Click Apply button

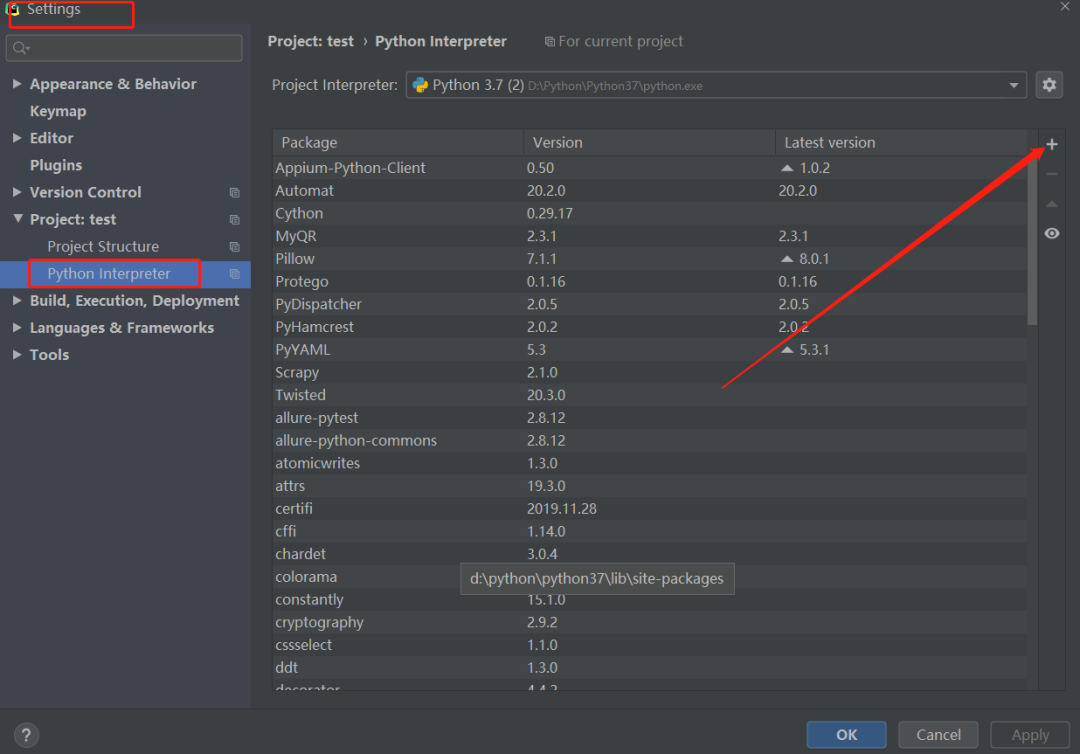tap(1030, 735)
